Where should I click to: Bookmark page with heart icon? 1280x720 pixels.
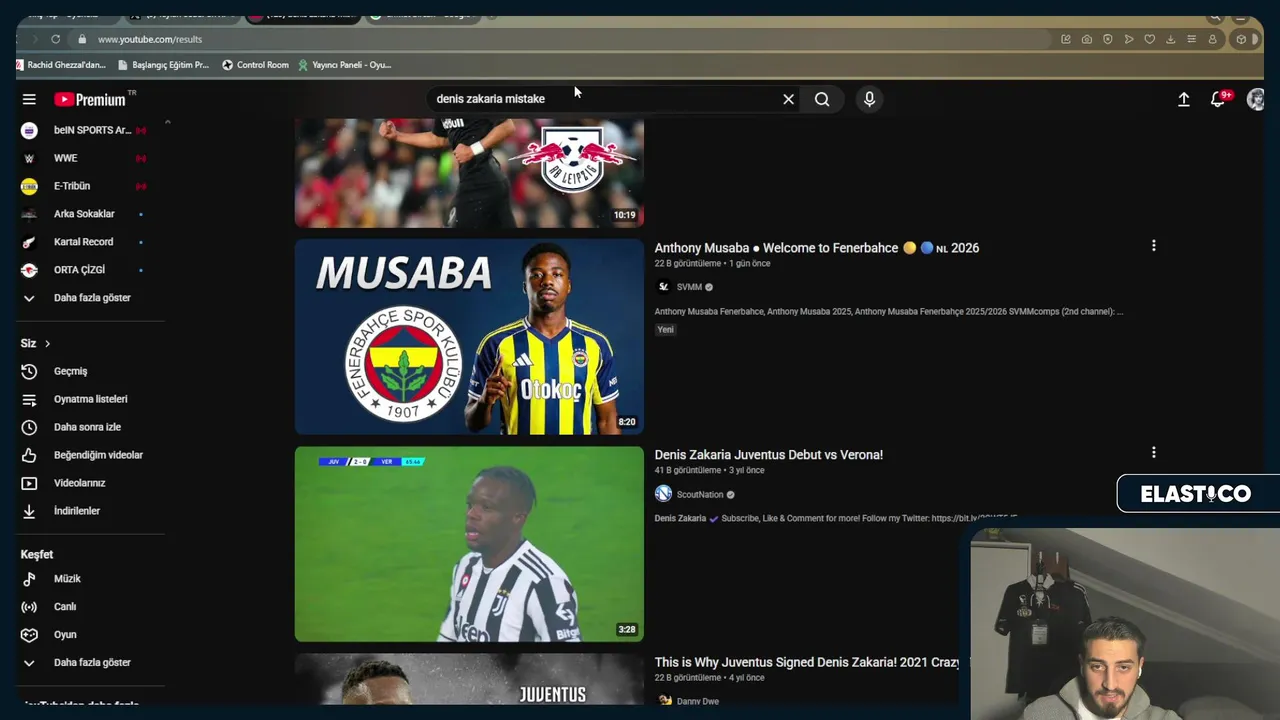tap(1150, 39)
